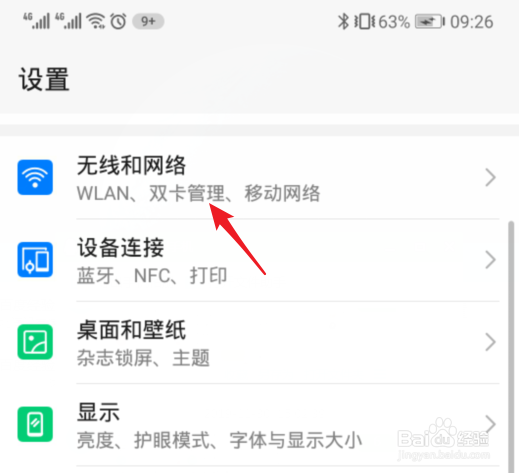Image resolution: width=519 pixels, height=473 pixels.
Task: Tap the blue Wi-Fi wireless network icon
Action: pos(35,177)
